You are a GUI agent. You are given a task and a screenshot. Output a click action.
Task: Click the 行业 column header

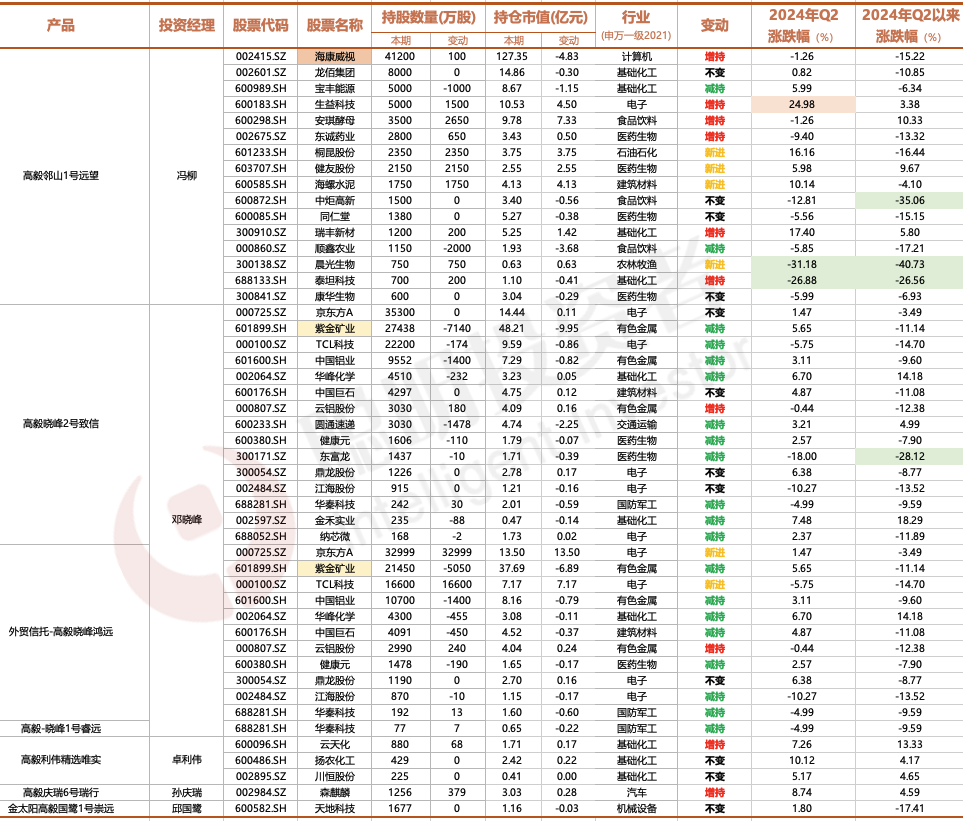[x=636, y=18]
